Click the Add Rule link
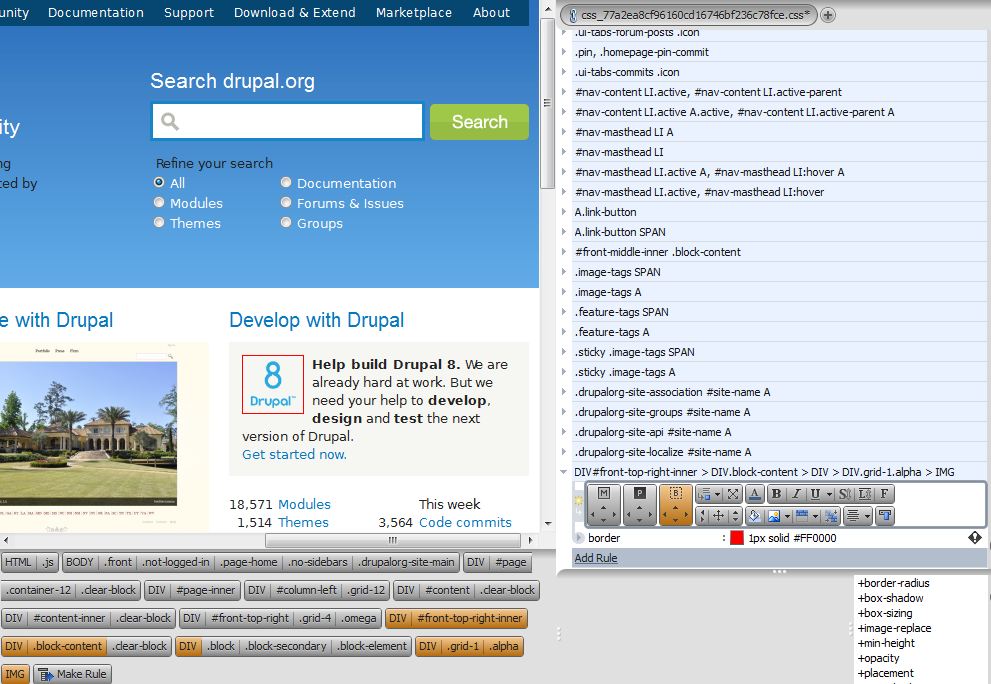The image size is (991, 684). coord(595,558)
